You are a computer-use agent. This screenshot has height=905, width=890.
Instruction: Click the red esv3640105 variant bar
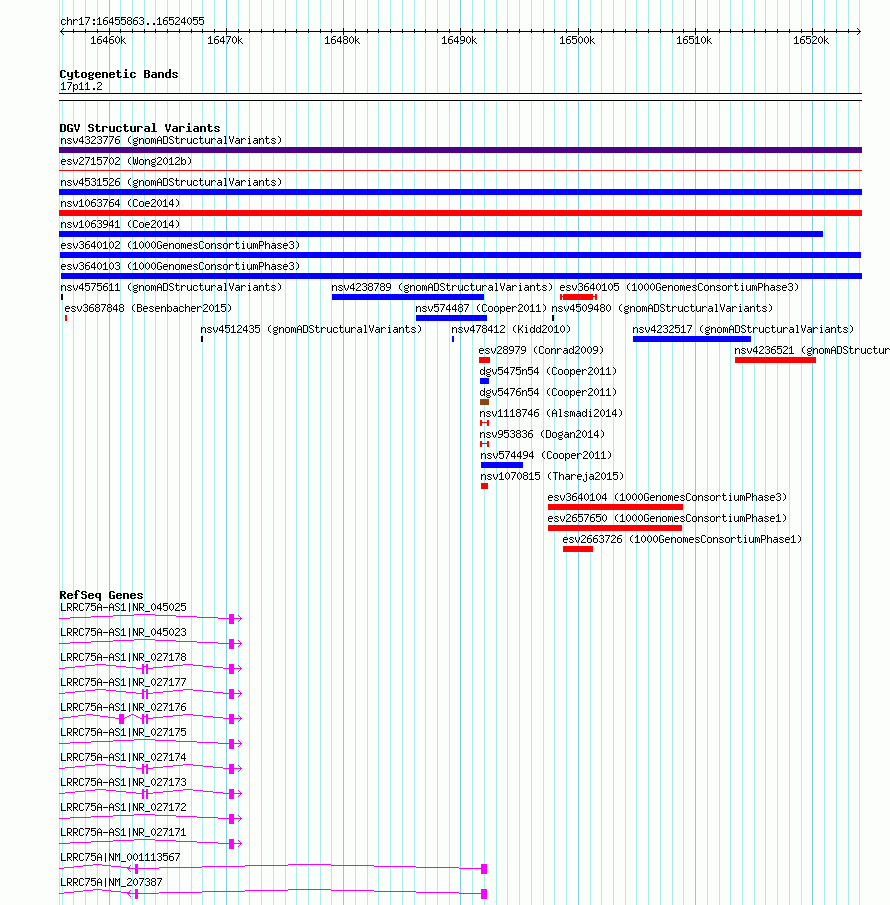[578, 297]
